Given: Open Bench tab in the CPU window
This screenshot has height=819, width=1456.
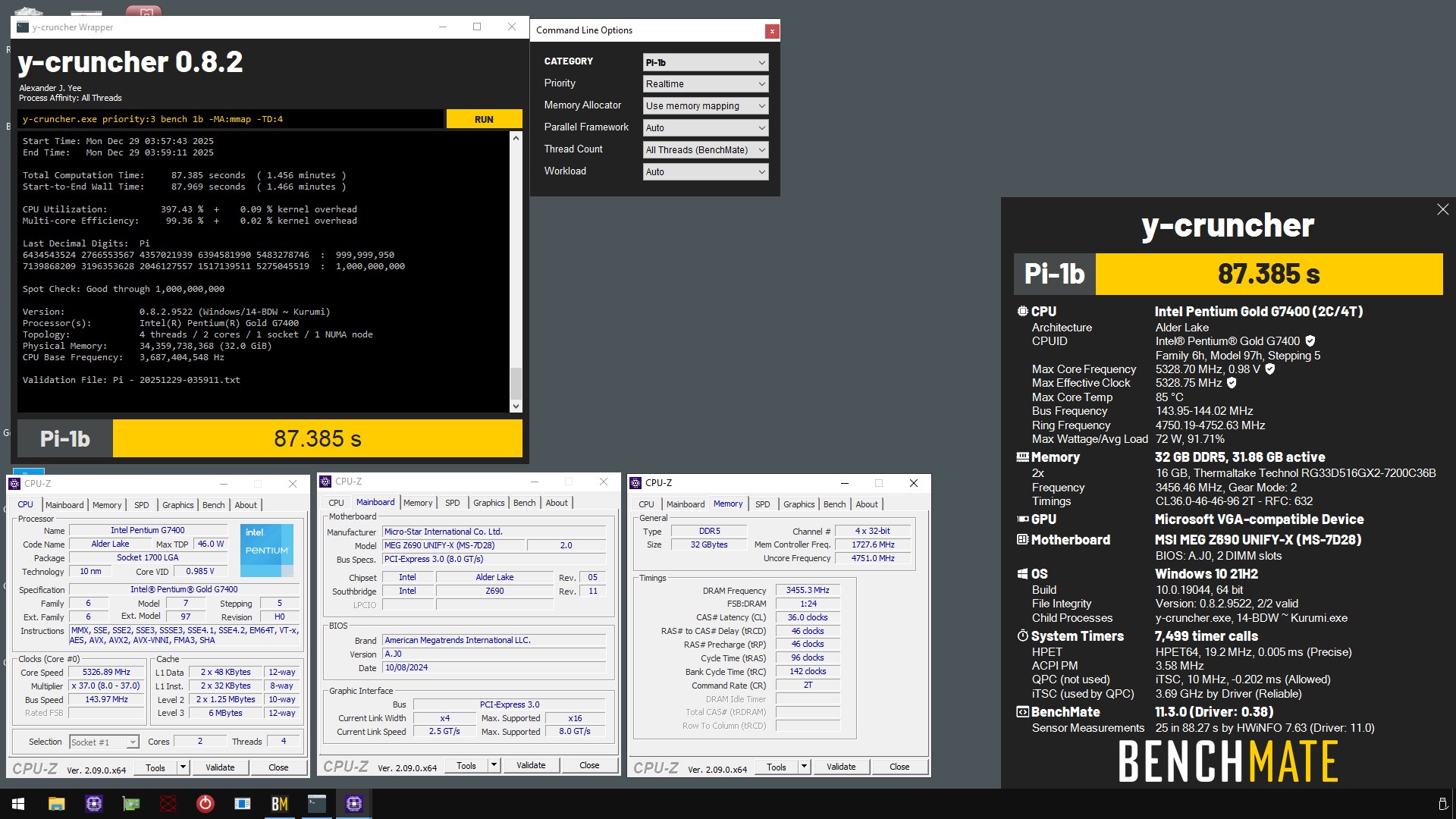Looking at the screenshot, I should pyautogui.click(x=214, y=505).
